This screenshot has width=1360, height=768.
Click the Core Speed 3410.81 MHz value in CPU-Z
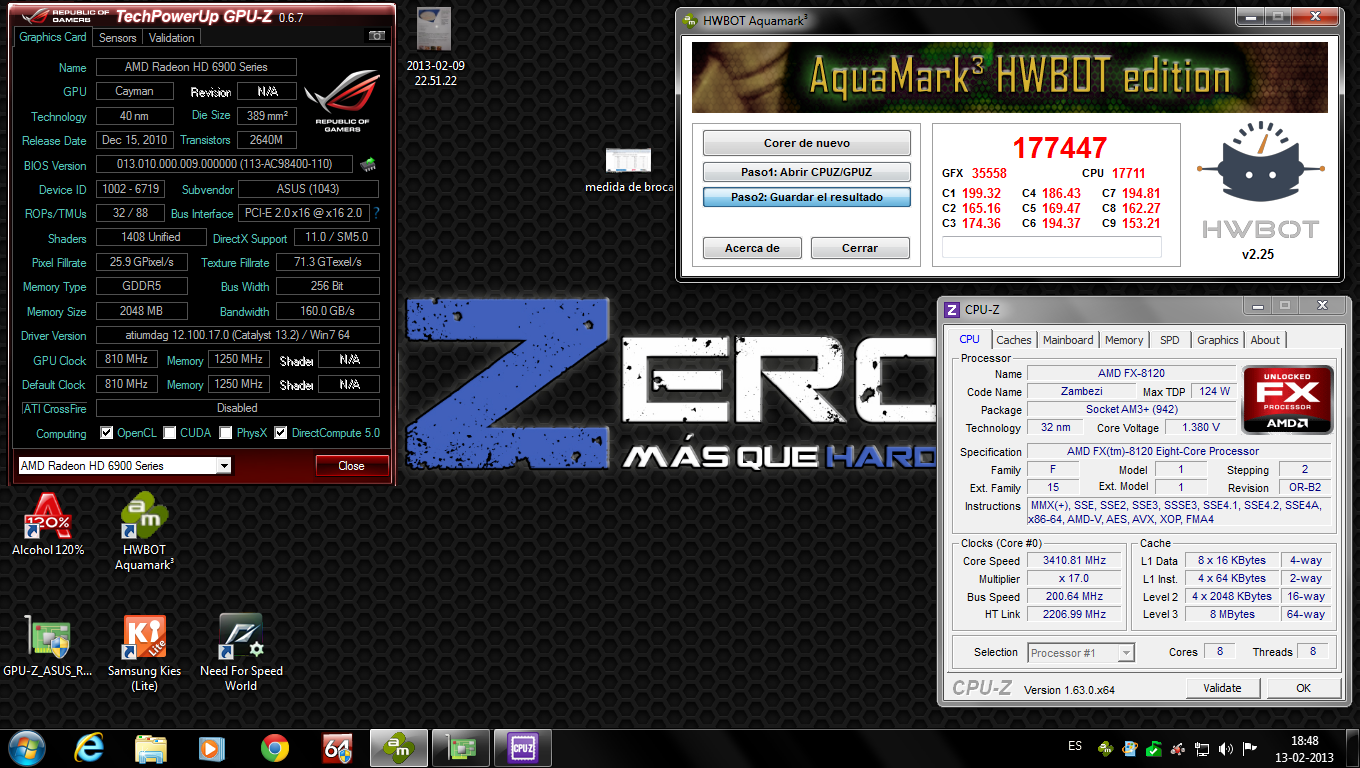pos(1074,561)
